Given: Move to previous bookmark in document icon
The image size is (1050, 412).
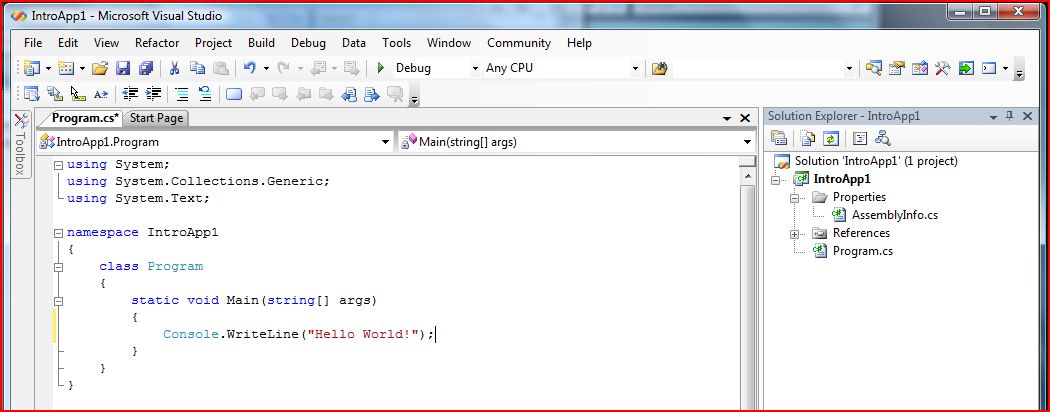Looking at the screenshot, I should point(349,94).
